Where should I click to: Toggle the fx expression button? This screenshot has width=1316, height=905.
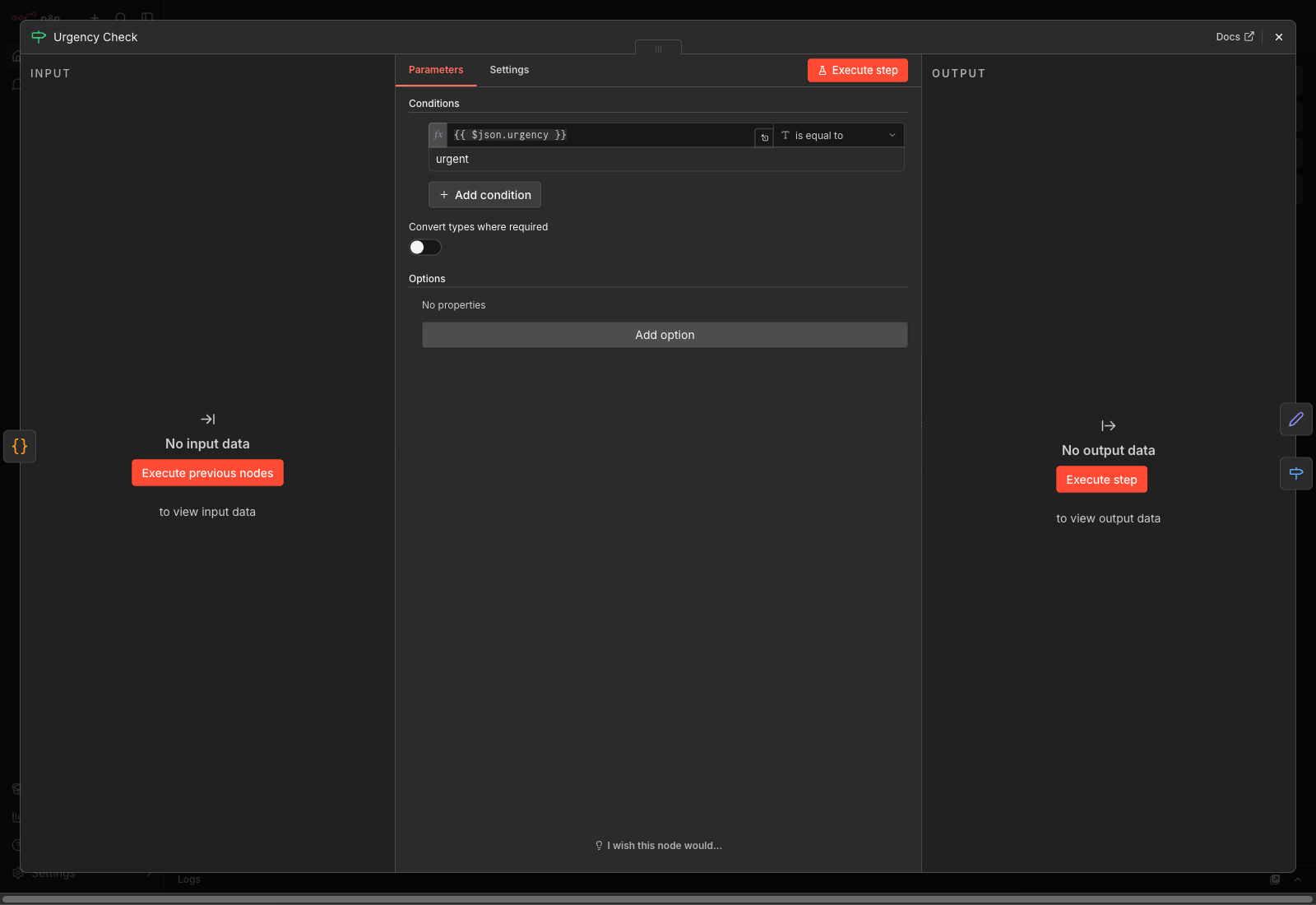coord(438,135)
